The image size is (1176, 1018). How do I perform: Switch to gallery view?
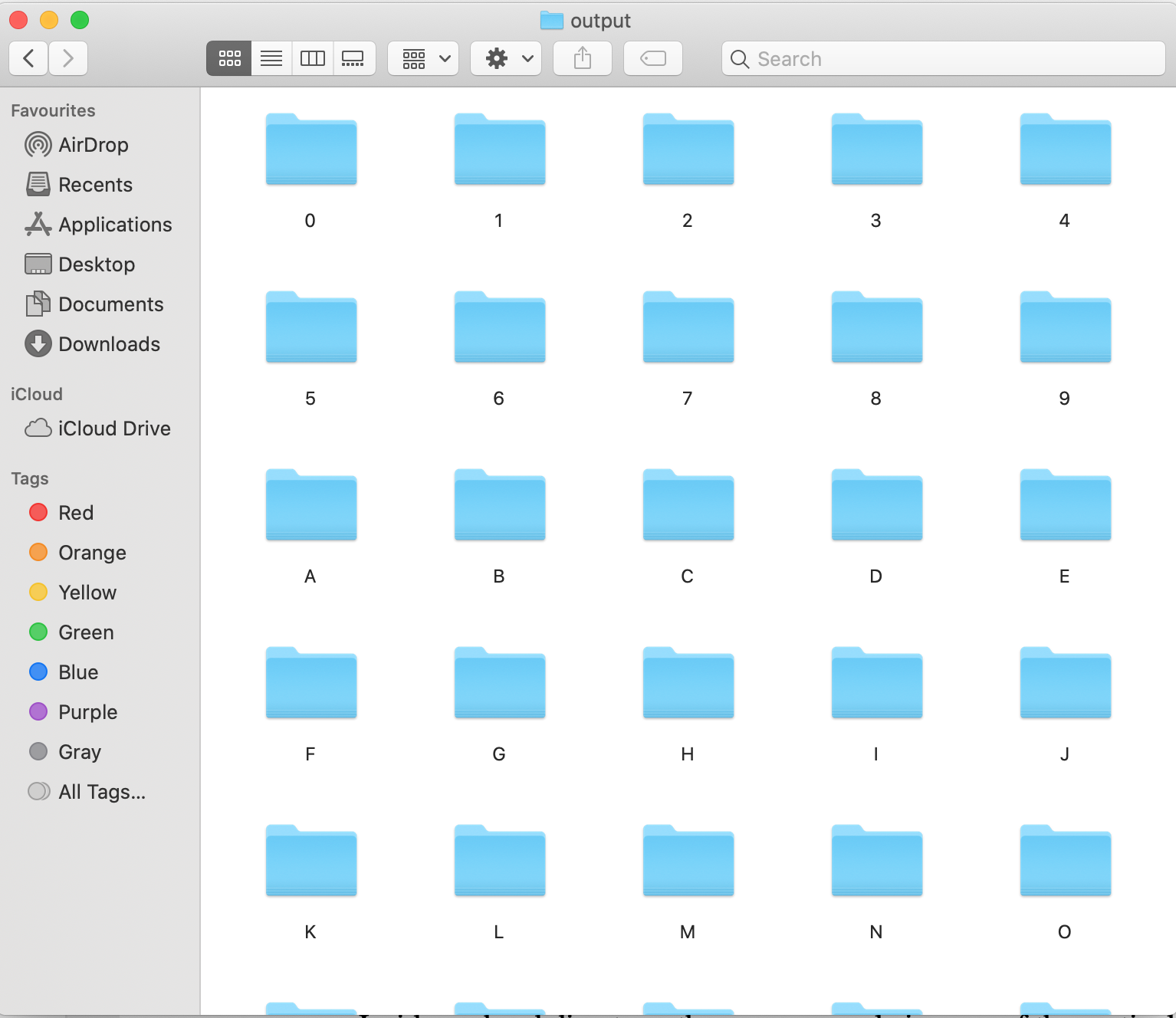pyautogui.click(x=353, y=58)
